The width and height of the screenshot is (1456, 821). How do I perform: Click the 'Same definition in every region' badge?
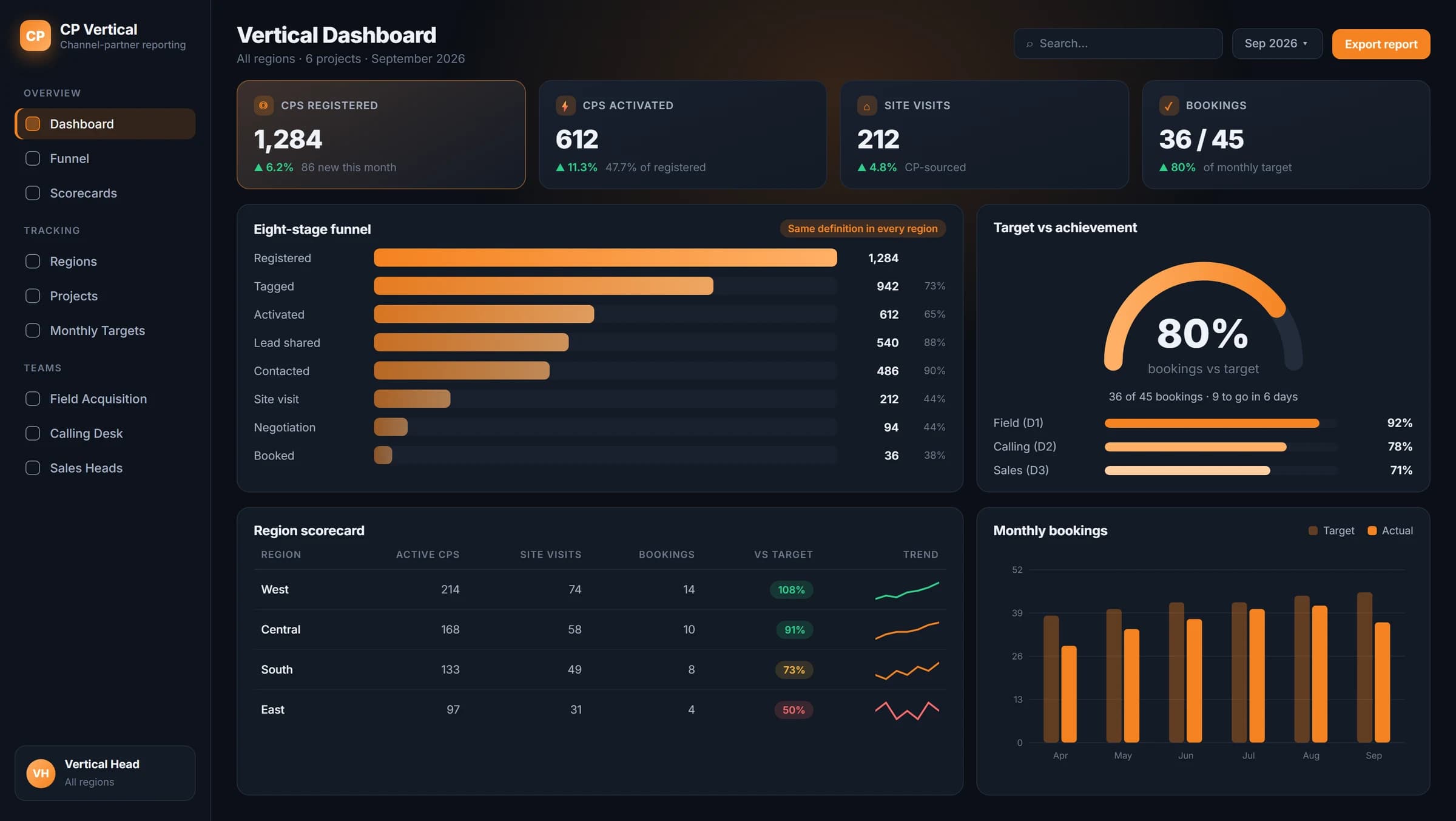point(862,229)
